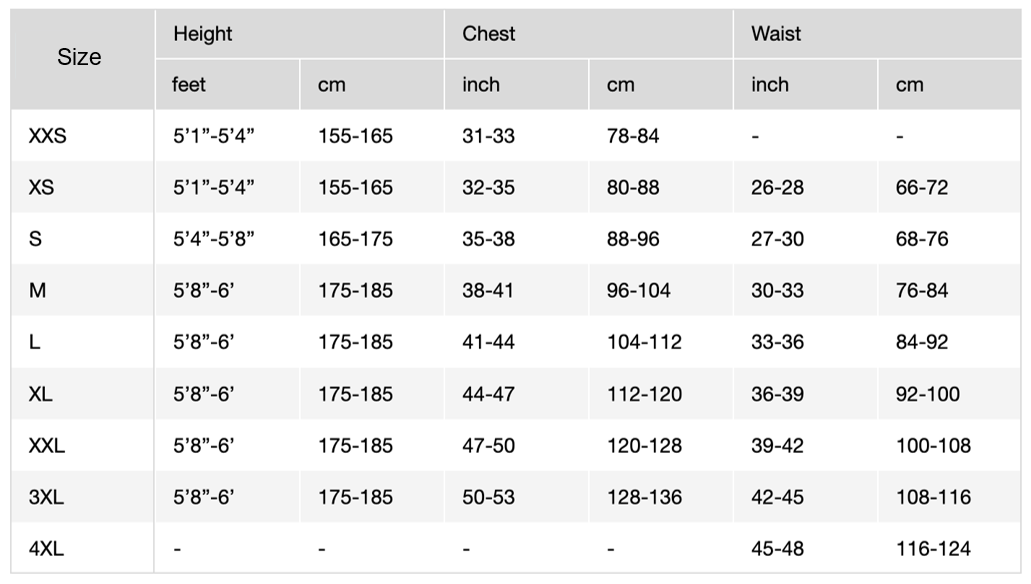Click the cm subheader under Waist
1031x584 pixels.
click(x=910, y=85)
